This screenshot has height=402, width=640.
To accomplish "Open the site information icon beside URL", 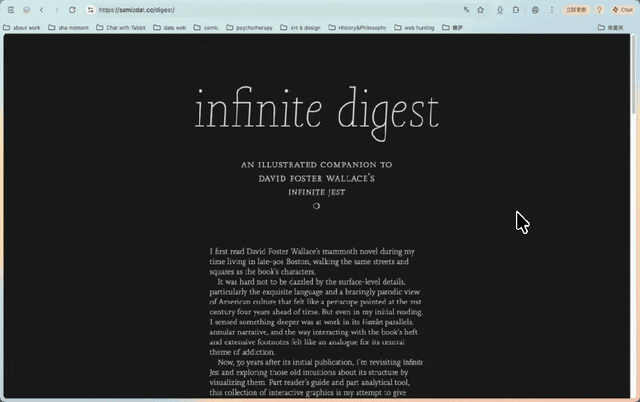I will click(91, 10).
